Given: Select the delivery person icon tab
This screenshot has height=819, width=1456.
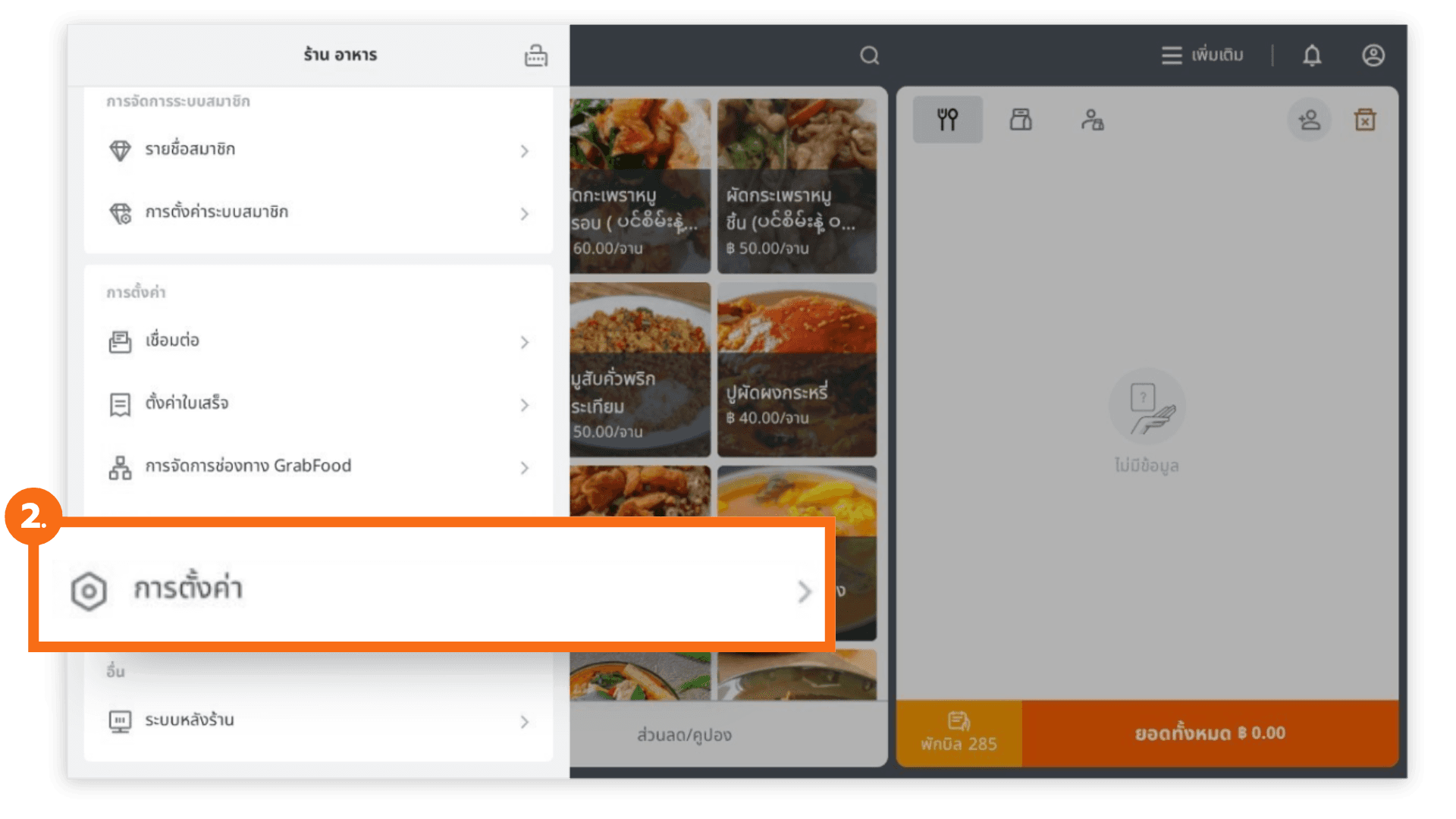Looking at the screenshot, I should coord(1092,120).
